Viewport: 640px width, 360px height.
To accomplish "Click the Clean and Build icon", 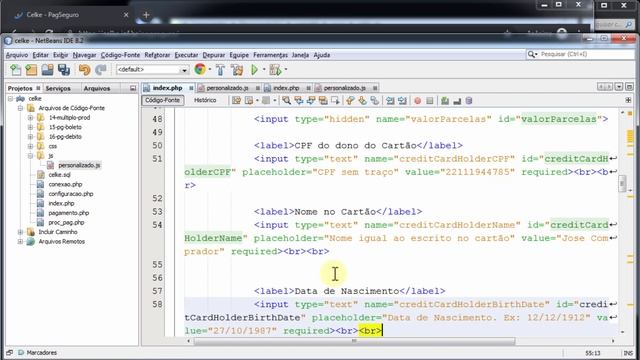I will point(237,70).
